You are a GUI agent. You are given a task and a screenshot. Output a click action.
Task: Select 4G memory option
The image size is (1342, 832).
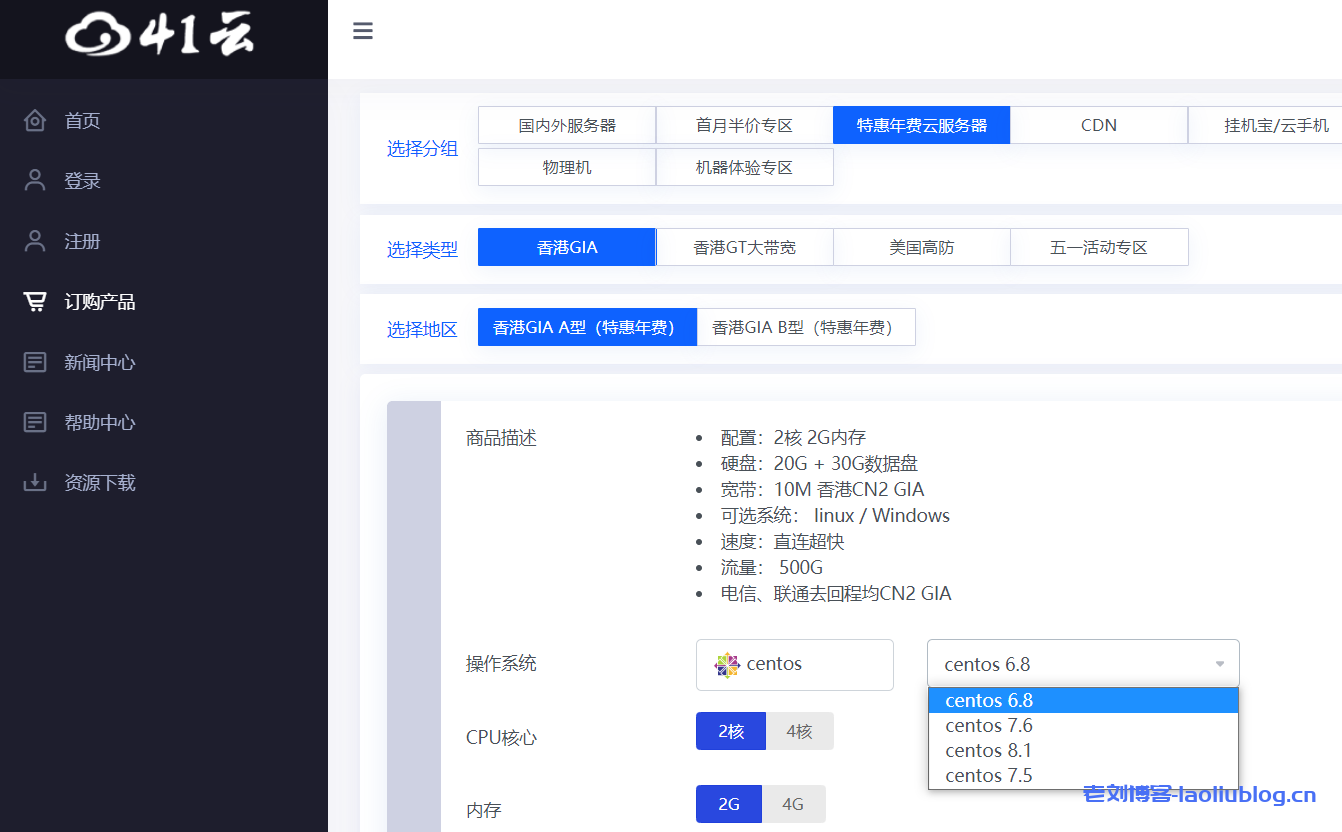[x=793, y=804]
